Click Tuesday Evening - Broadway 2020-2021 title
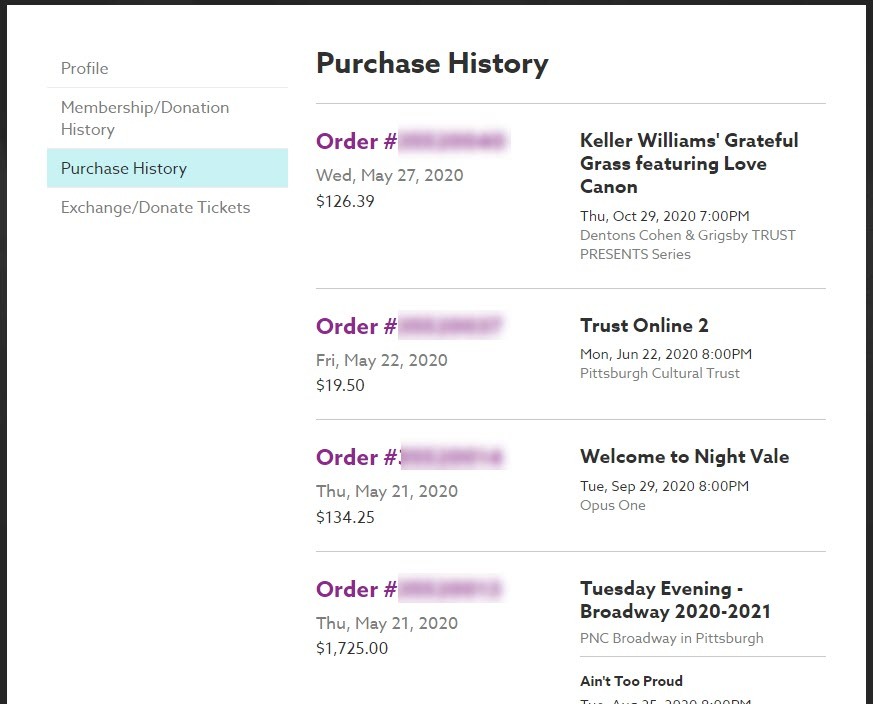Screen dimensions: 873x704 click(675, 600)
